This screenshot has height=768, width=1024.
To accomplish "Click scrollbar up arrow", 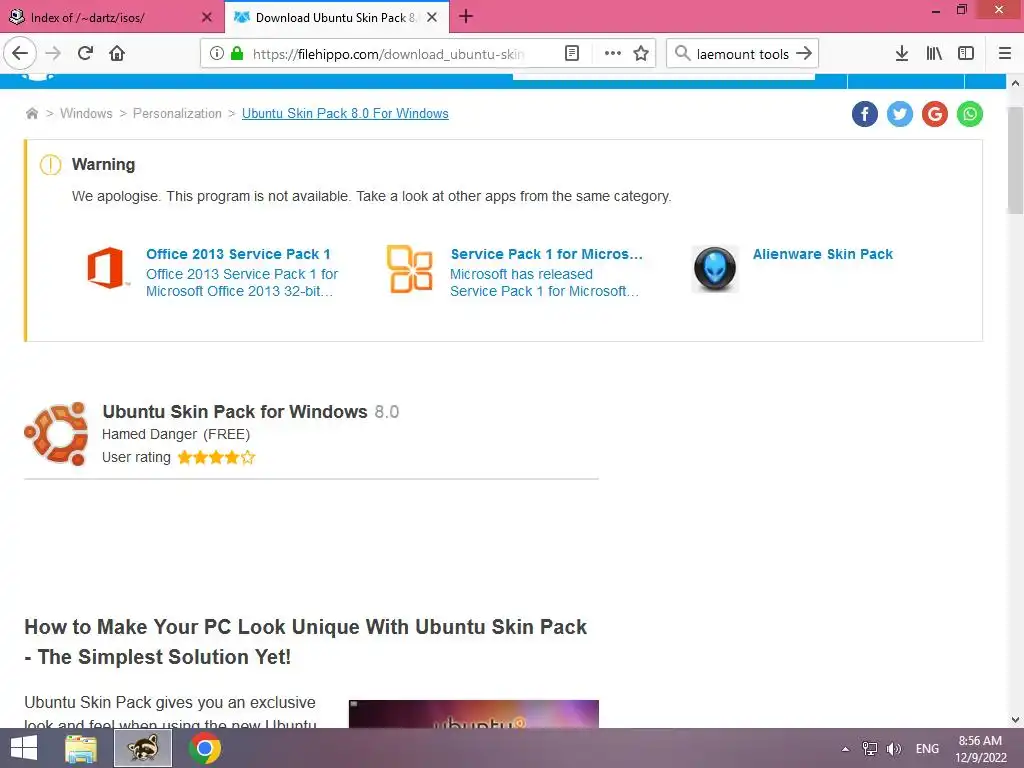I will click(1015, 83).
